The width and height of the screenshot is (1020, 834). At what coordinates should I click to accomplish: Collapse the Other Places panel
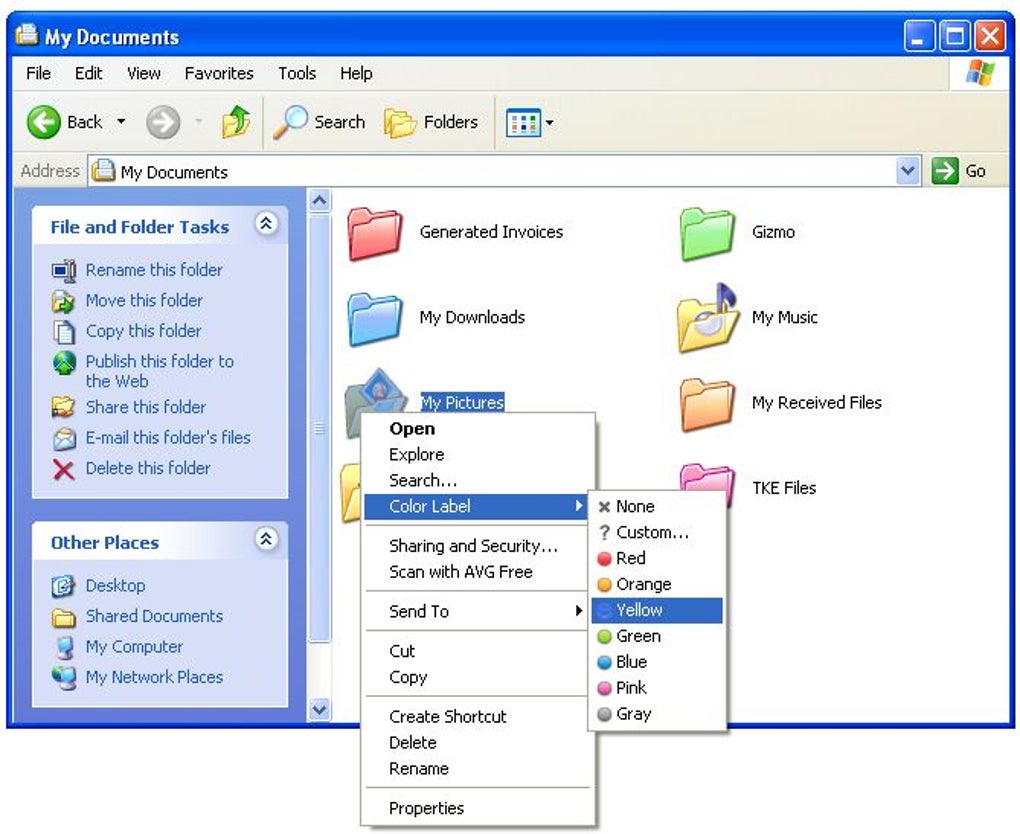click(266, 539)
